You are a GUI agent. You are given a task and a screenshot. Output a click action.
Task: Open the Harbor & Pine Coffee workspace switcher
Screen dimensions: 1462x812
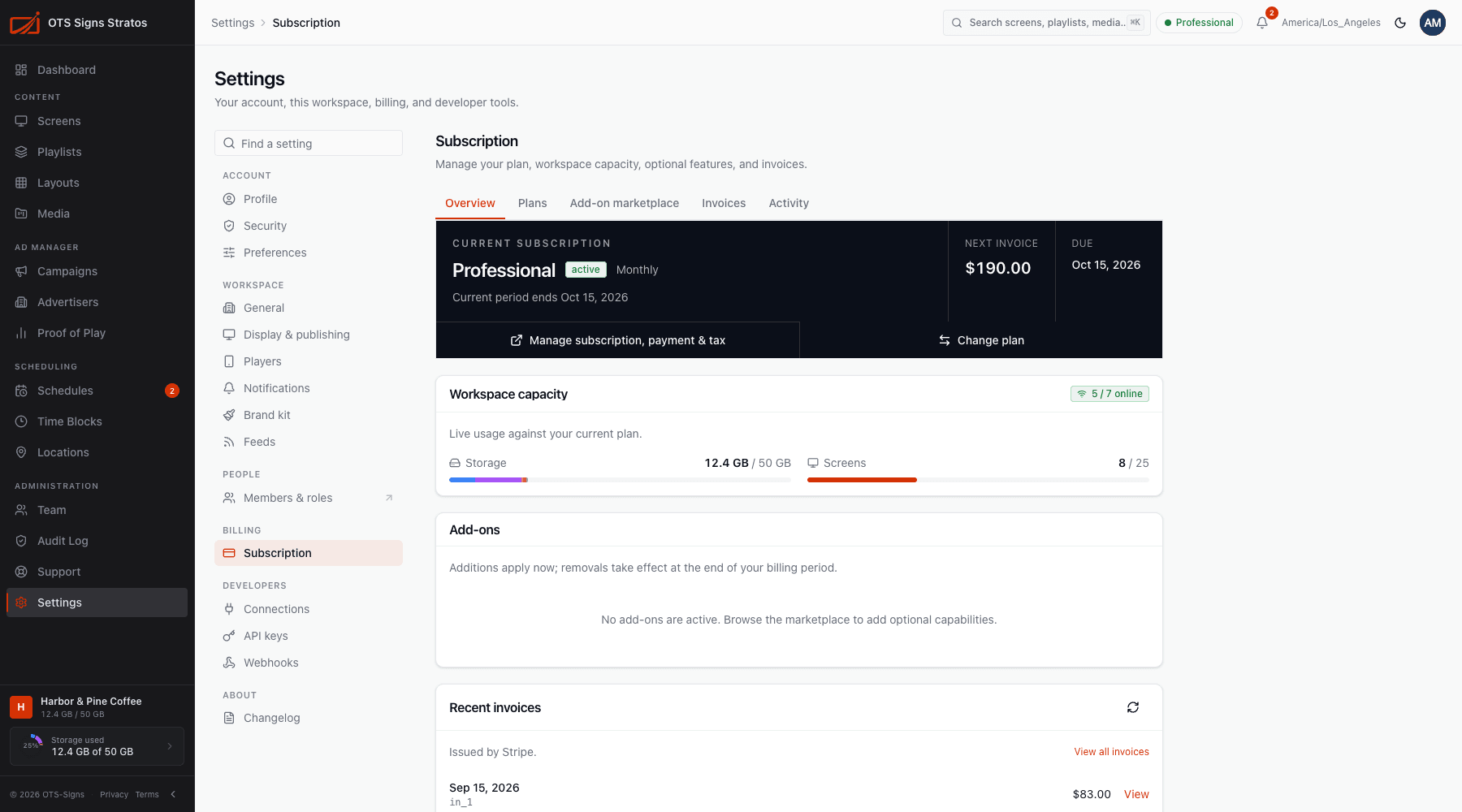tap(97, 706)
